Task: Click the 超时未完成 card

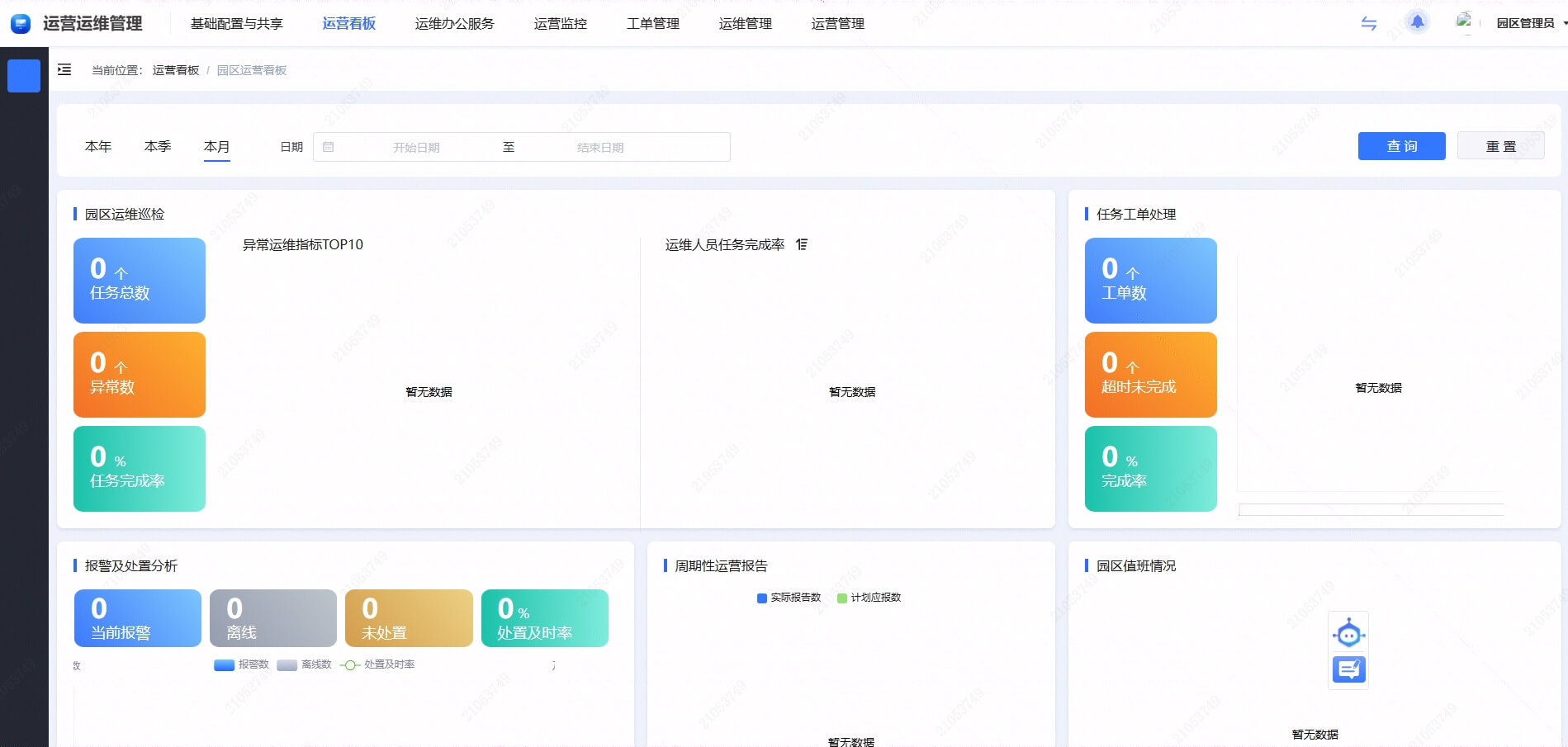Action: (1151, 375)
